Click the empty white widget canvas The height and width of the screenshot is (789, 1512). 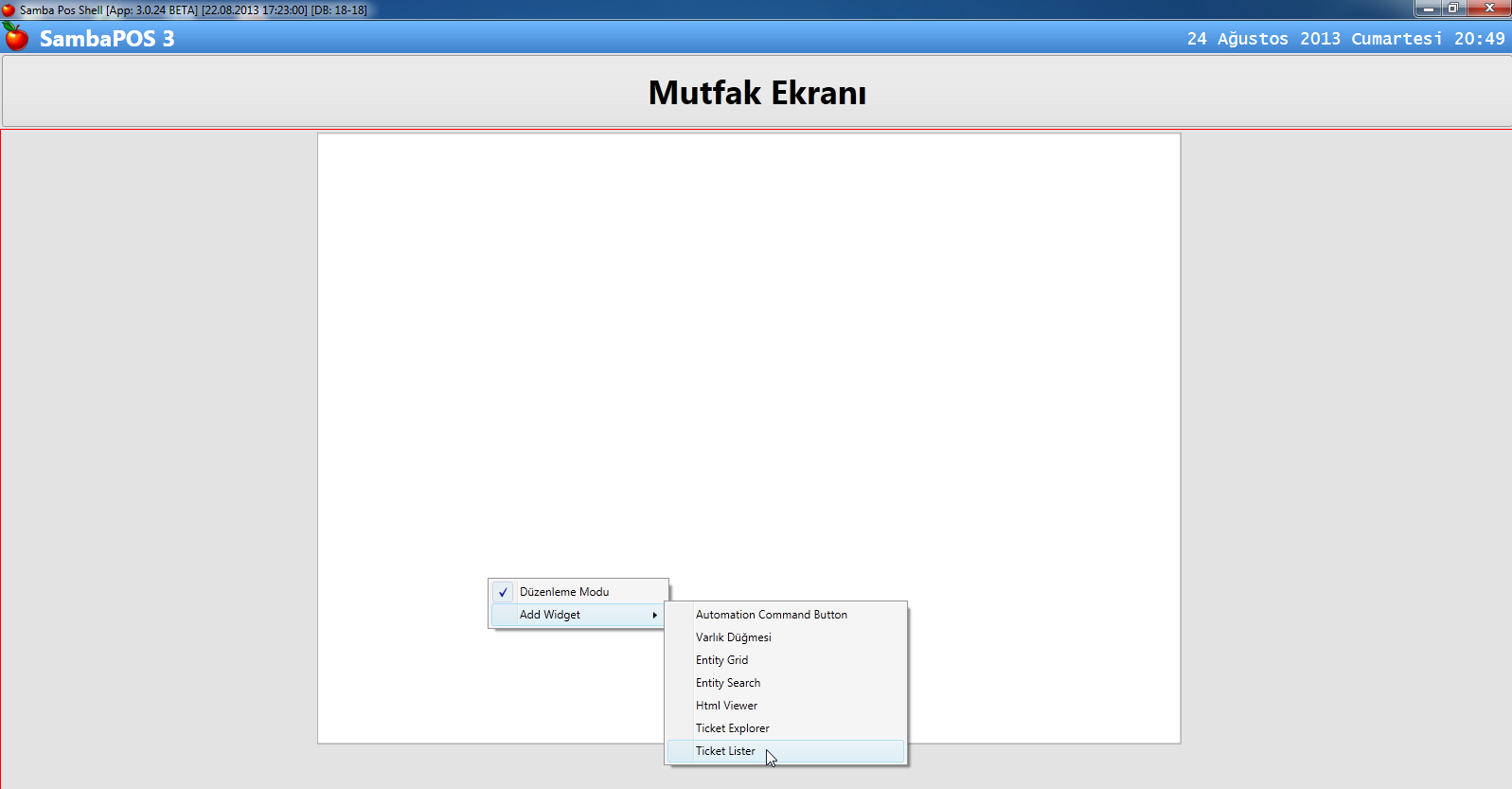[x=748, y=360]
